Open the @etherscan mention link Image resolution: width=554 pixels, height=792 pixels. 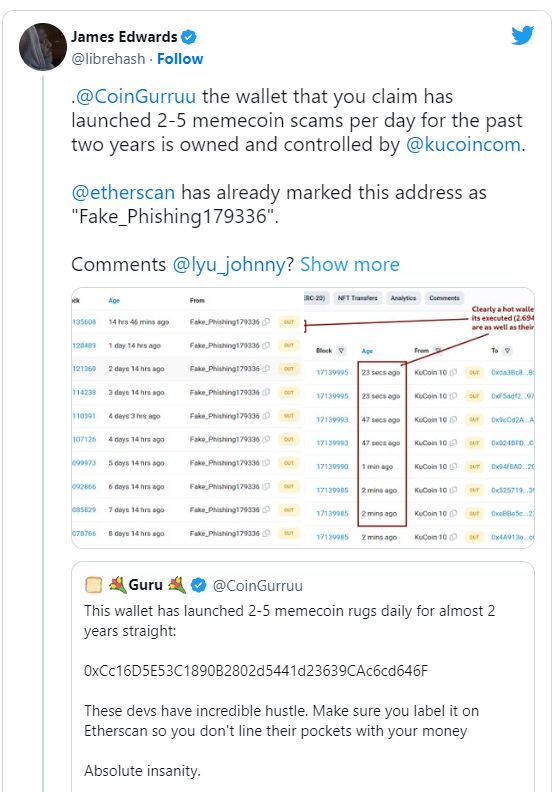[x=123, y=192]
